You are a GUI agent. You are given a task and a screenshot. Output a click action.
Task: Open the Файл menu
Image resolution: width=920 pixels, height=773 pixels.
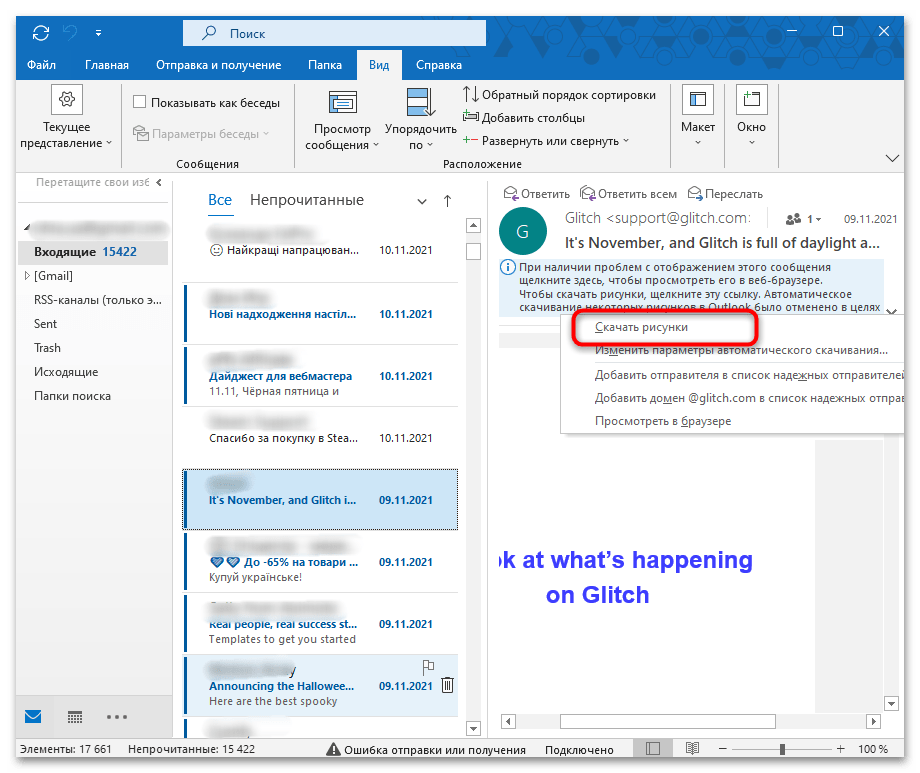(x=41, y=65)
